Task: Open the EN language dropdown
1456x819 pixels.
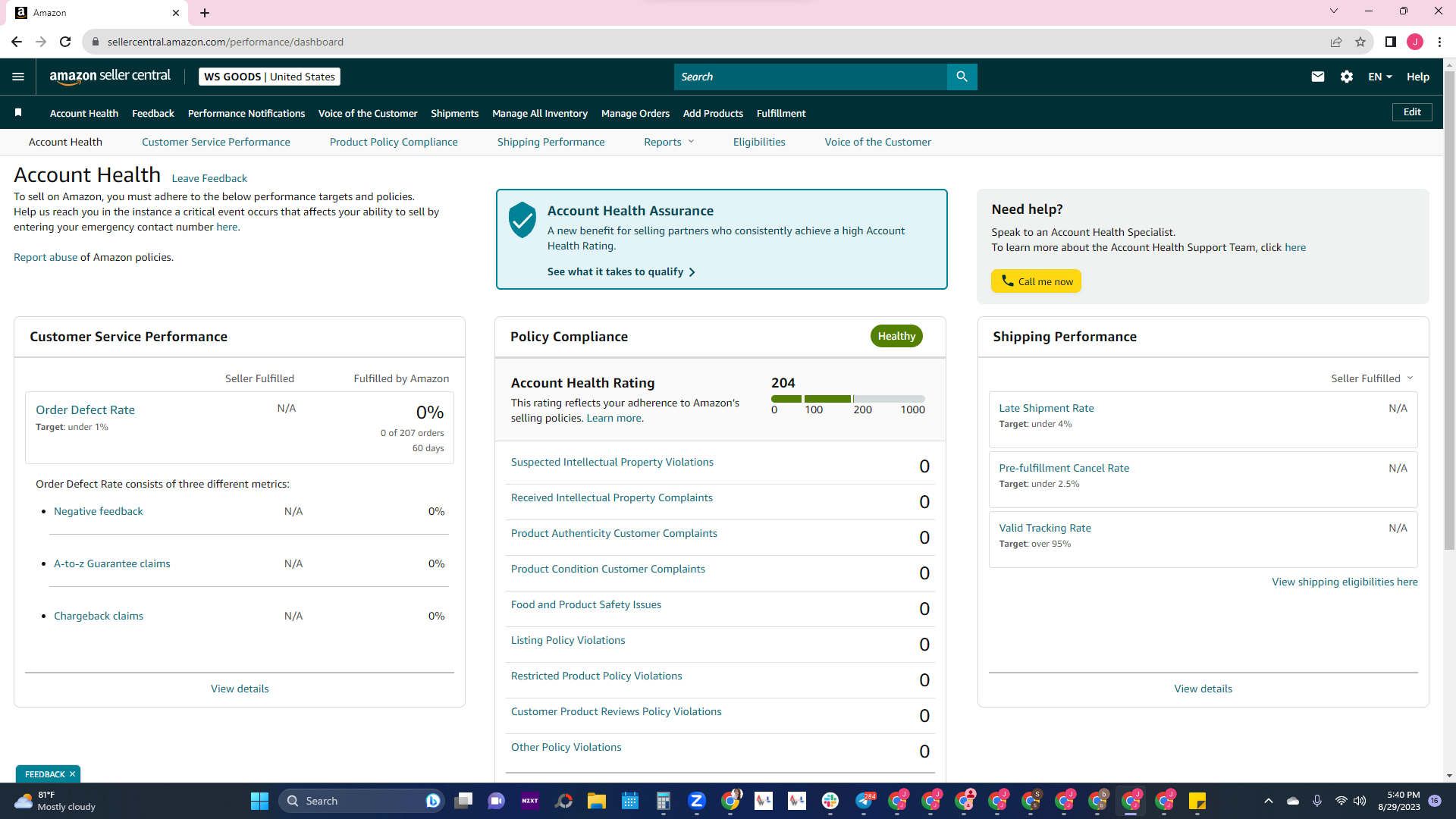Action: (x=1379, y=77)
